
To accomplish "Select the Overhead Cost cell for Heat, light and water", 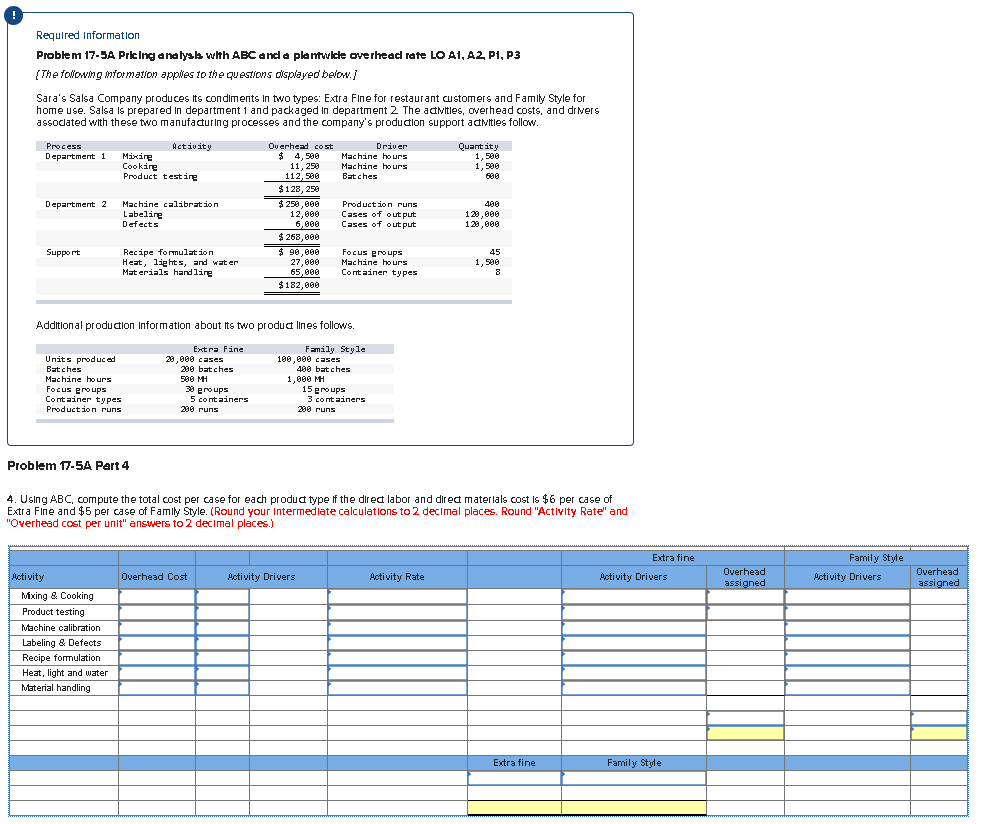I will tap(155, 672).
